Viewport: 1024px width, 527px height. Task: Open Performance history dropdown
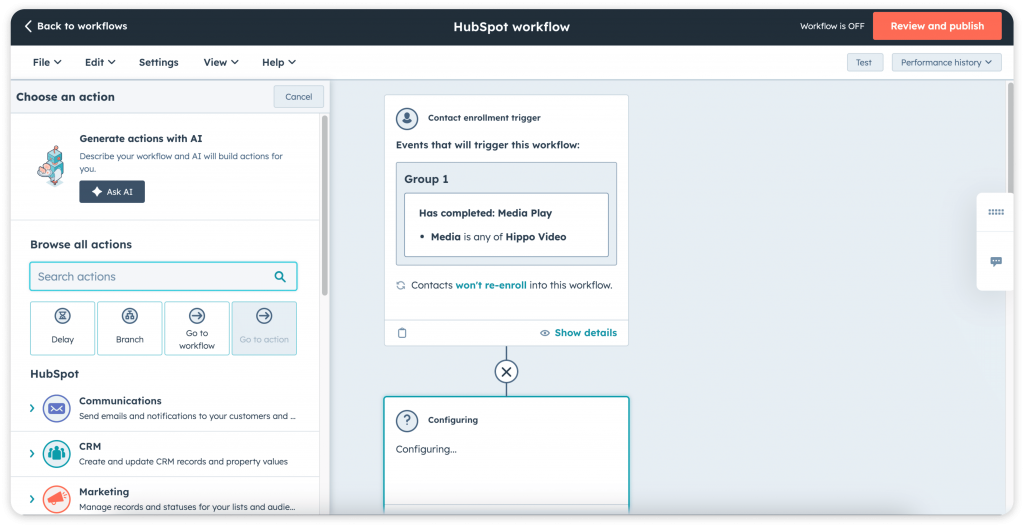(946, 63)
